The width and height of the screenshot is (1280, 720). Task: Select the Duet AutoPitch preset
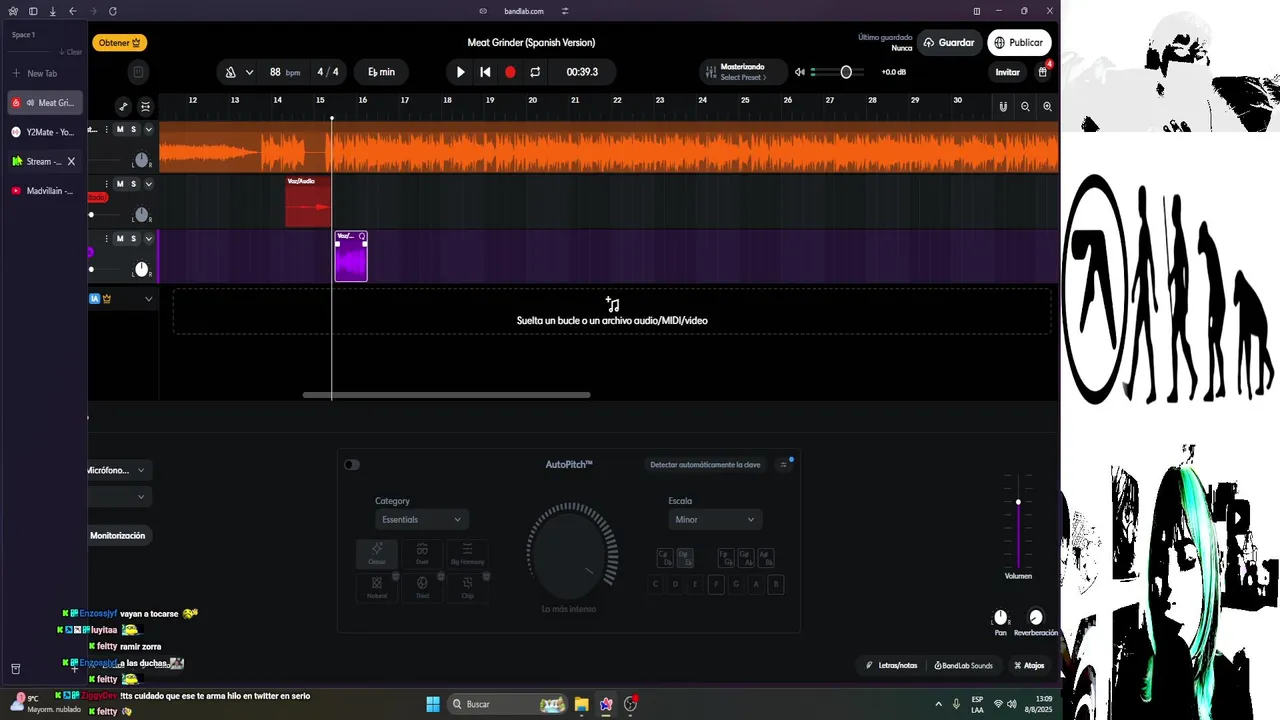coord(422,554)
